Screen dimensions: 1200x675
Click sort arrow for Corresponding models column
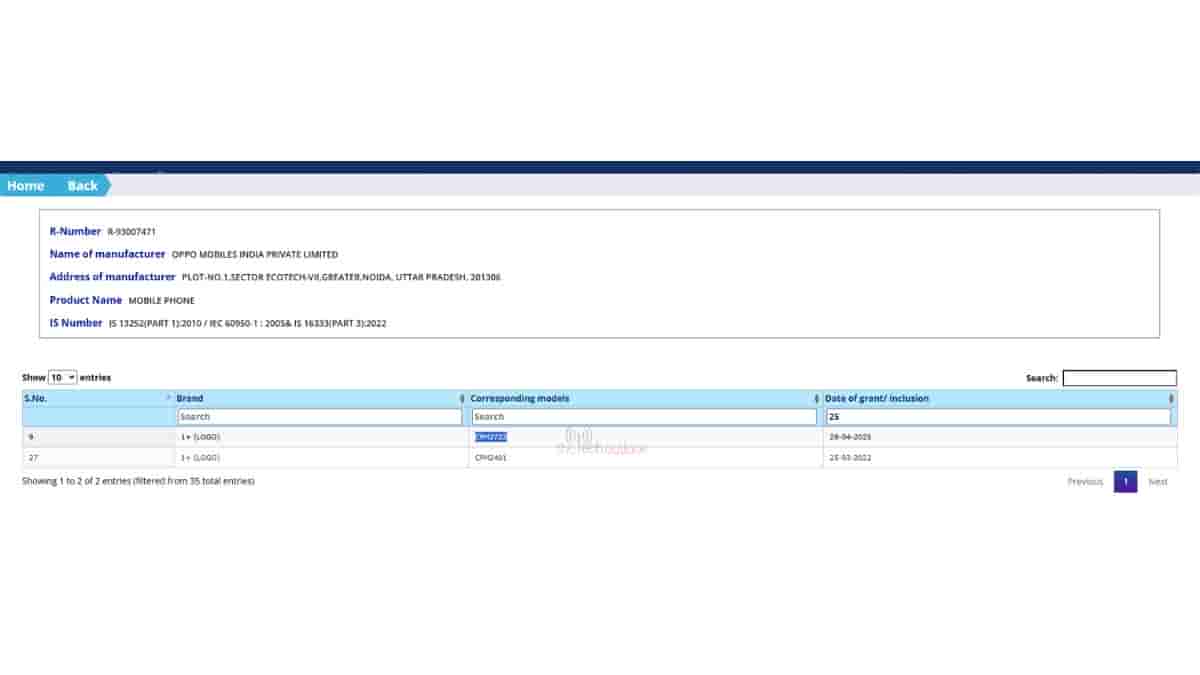tap(816, 399)
